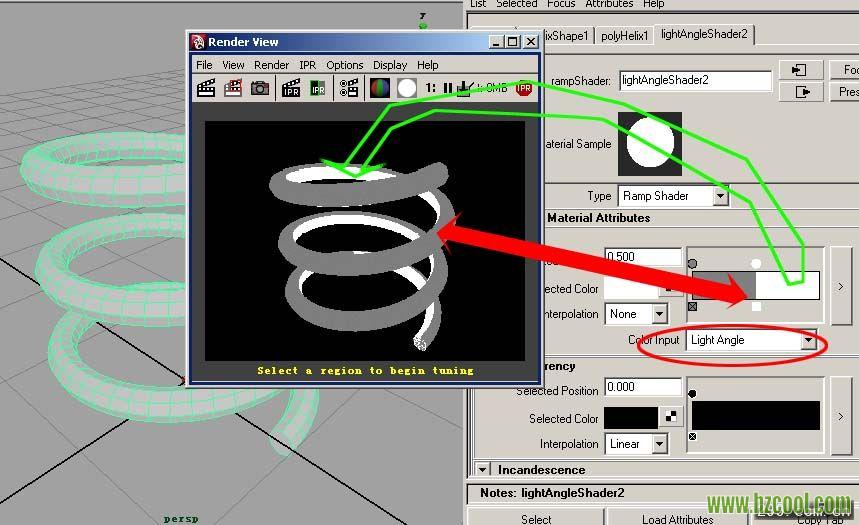The height and width of the screenshot is (525, 859).
Task: Switch to the polyHelix1 tab
Action: pyautogui.click(x=625, y=36)
